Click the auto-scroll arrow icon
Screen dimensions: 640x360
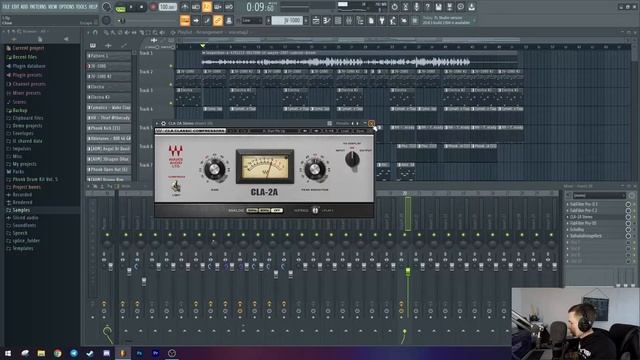[196, 20]
